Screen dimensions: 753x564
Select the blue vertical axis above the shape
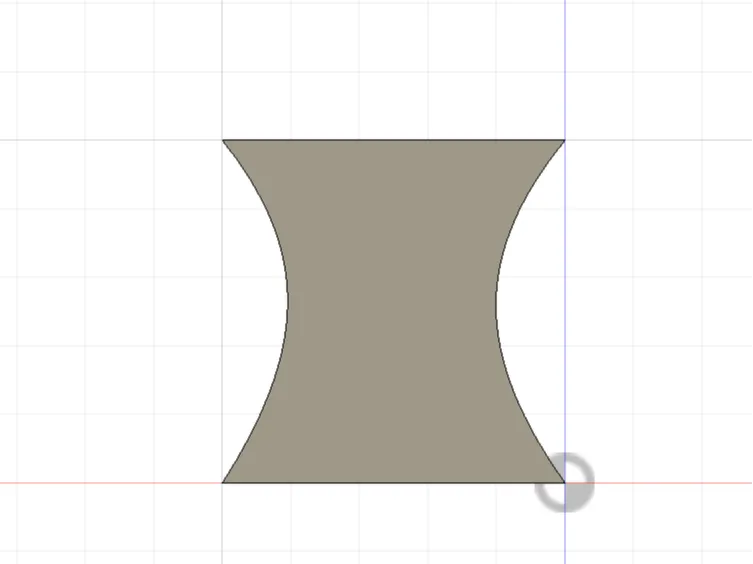click(565, 70)
